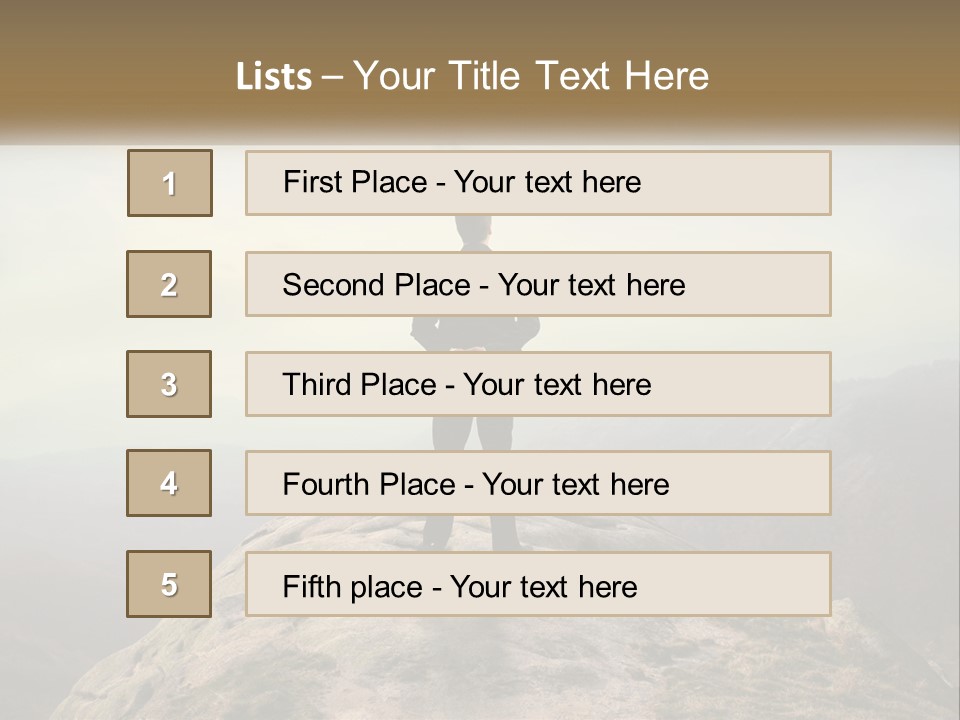This screenshot has height=720, width=960.
Task: Click the silhouetted man's head
Action: 474,230
